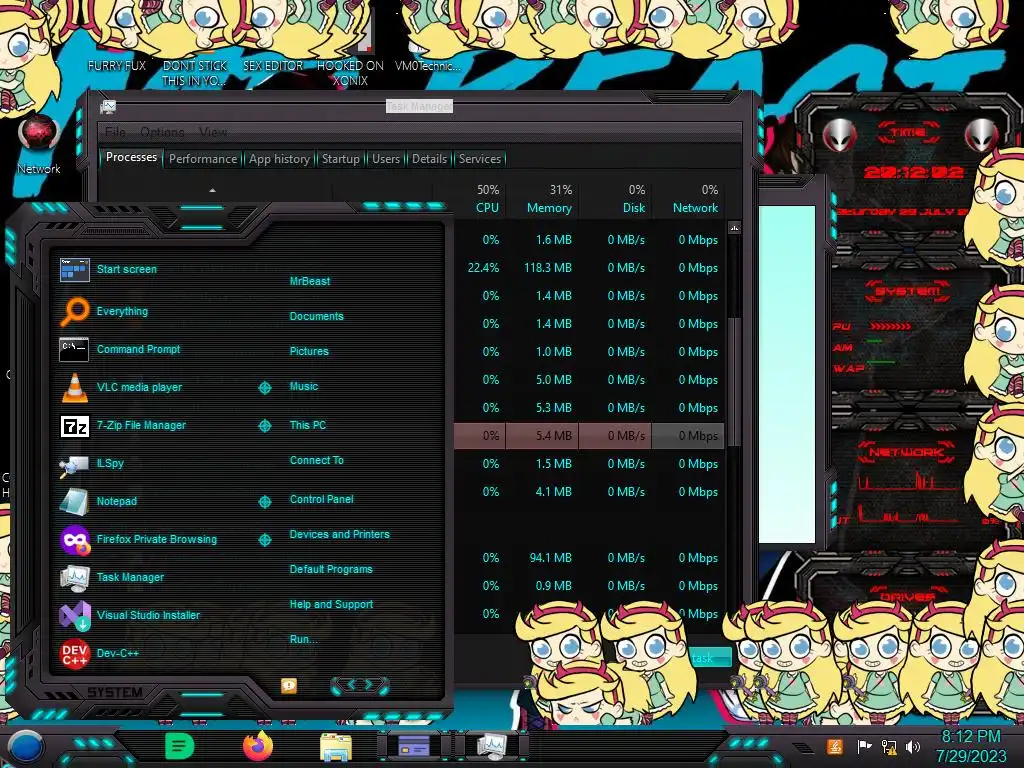The height and width of the screenshot is (768, 1024).
Task: Open Command Prompt from start menu
Action: click(x=74, y=349)
